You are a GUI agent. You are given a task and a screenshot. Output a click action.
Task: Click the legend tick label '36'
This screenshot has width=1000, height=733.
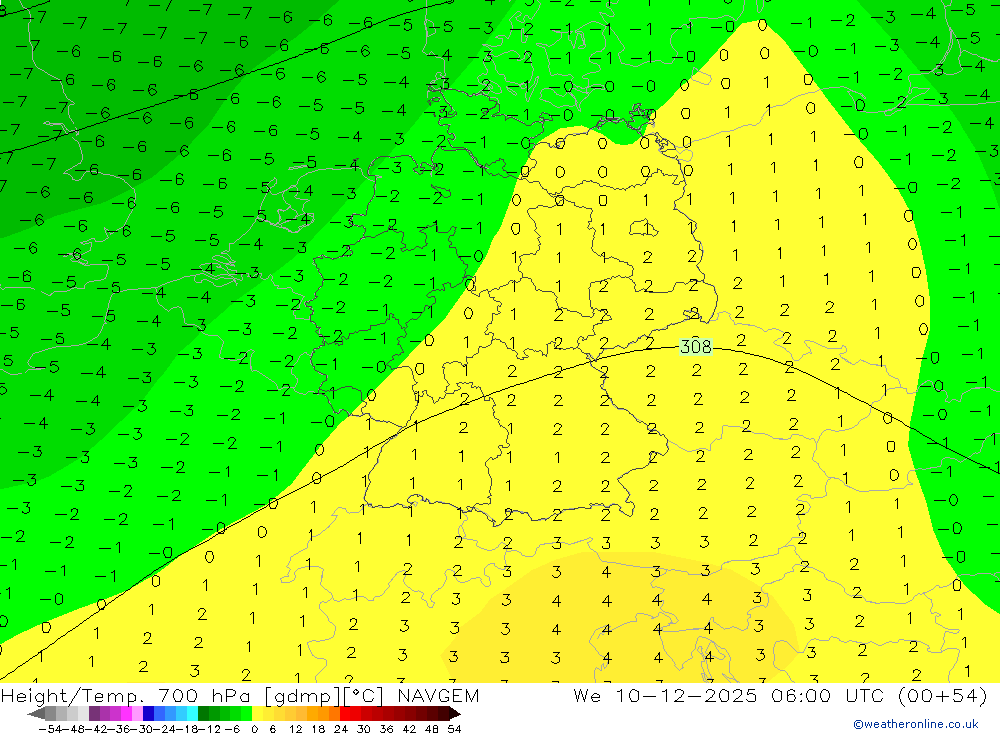click(x=386, y=729)
